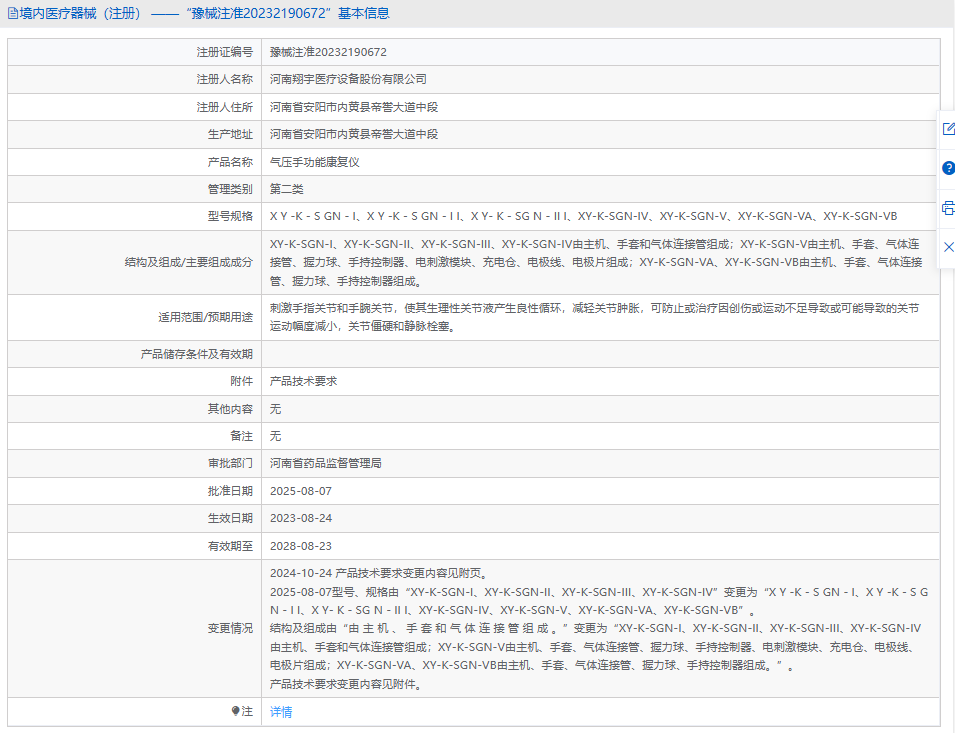Click registrant name 河南翔宇医疗设备股份有限公司
The width and height of the screenshot is (955, 733).
pos(348,79)
